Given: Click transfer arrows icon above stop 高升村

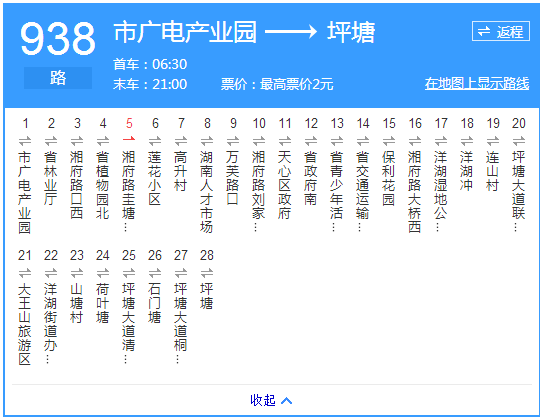Looking at the screenshot, I should coord(181,141).
